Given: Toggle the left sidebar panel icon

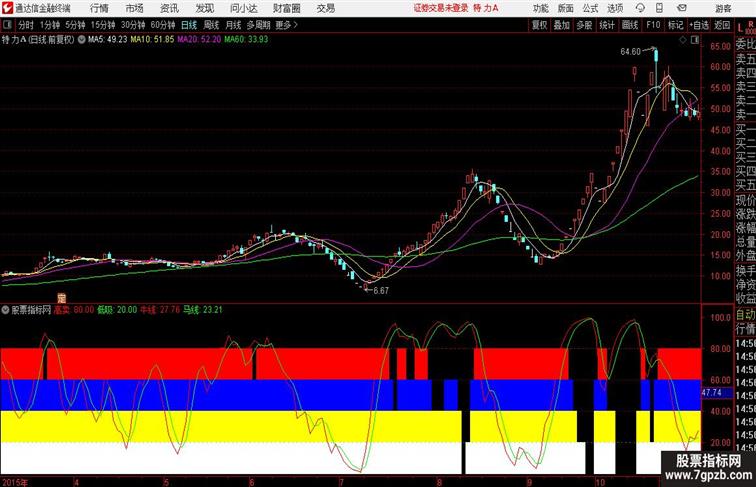Looking at the screenshot, I should [7, 25].
